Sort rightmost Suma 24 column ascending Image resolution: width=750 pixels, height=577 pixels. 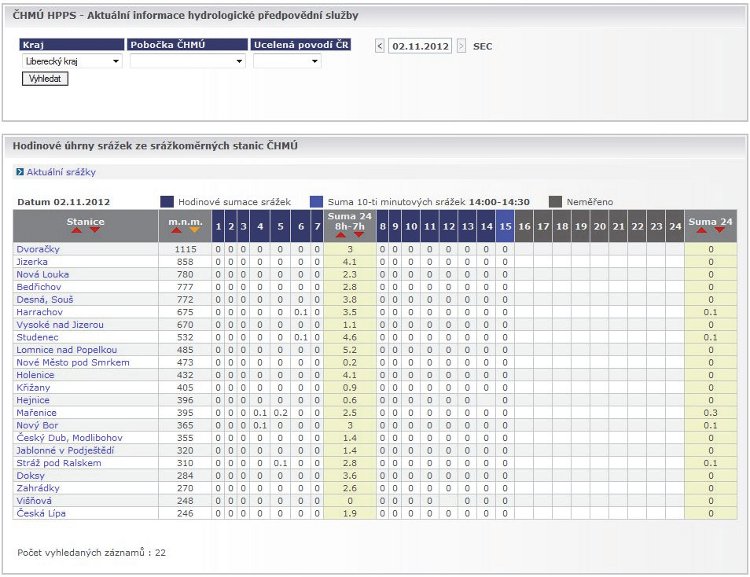pyautogui.click(x=702, y=230)
